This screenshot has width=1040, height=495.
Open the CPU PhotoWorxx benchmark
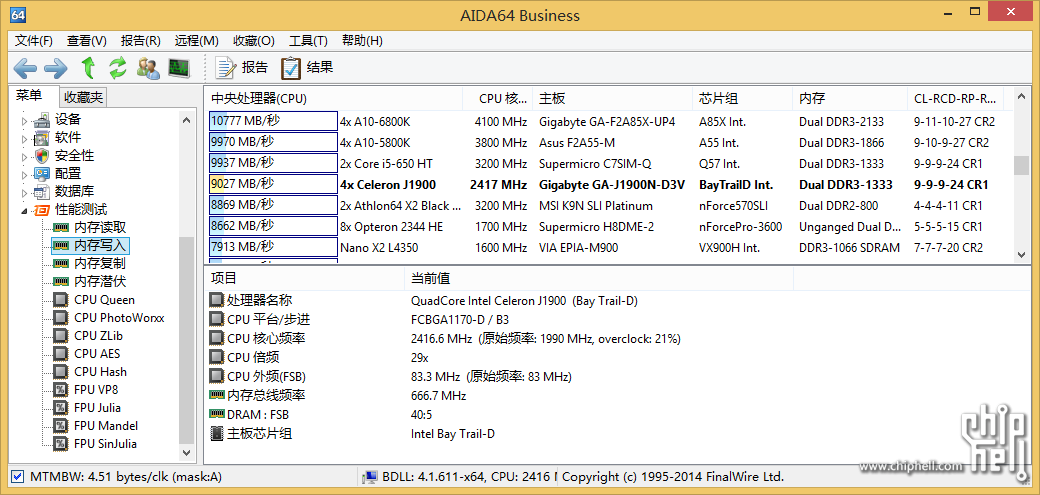pos(119,318)
